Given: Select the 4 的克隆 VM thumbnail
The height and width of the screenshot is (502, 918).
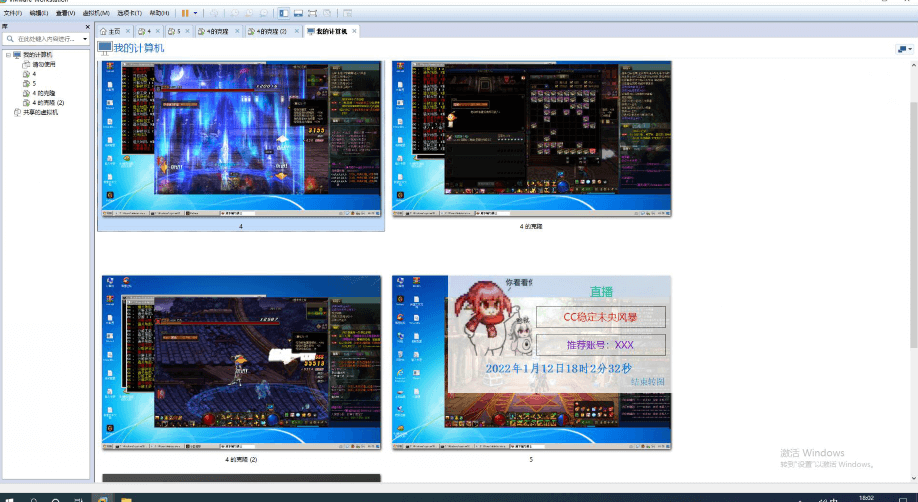Looking at the screenshot, I should [532, 138].
